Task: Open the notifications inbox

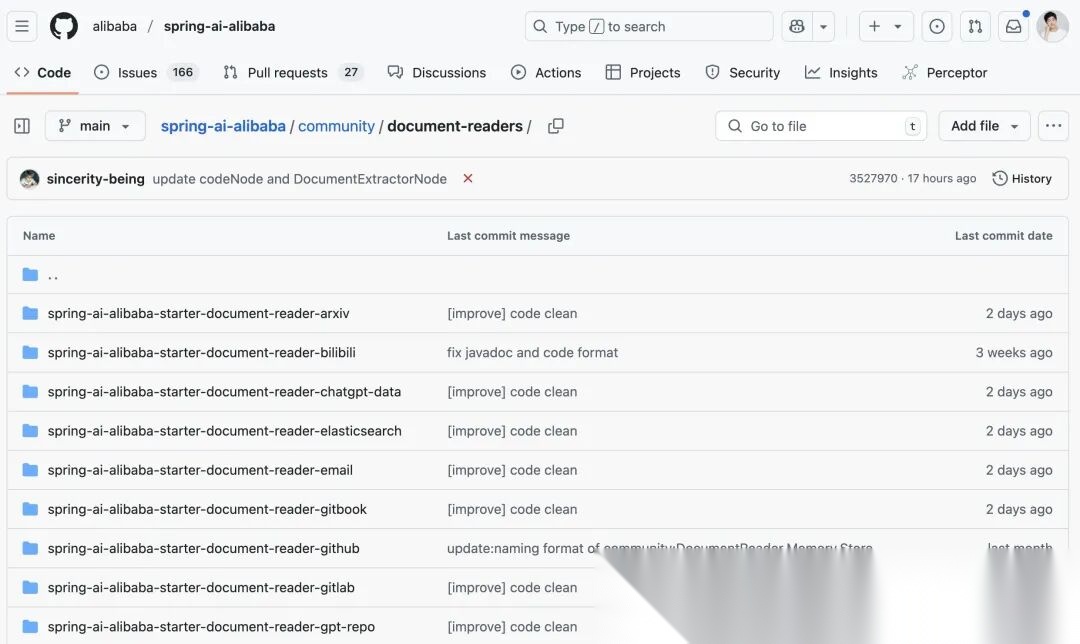Action: click(x=1014, y=26)
